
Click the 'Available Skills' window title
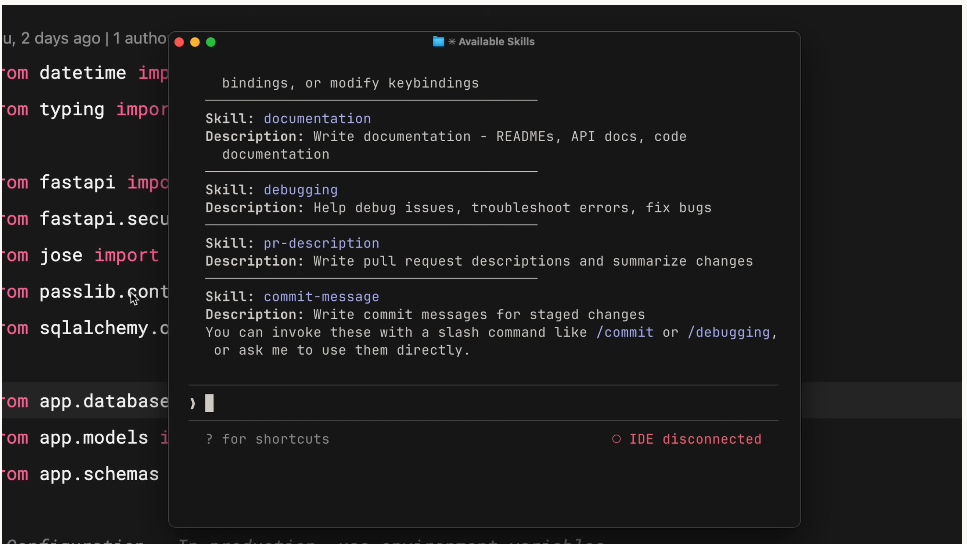pyautogui.click(x=496, y=41)
